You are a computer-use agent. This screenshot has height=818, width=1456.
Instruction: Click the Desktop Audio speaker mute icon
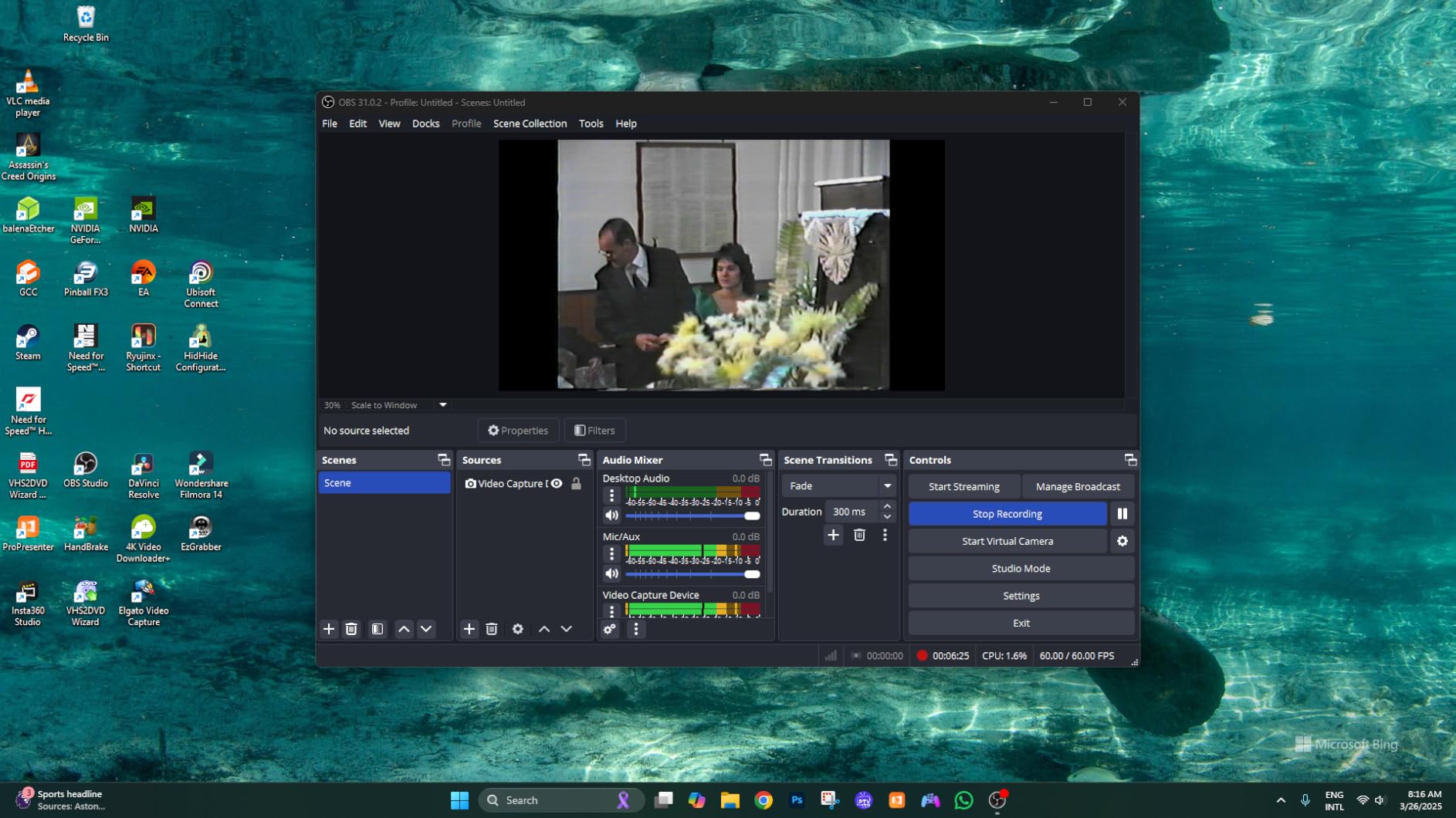coord(611,515)
